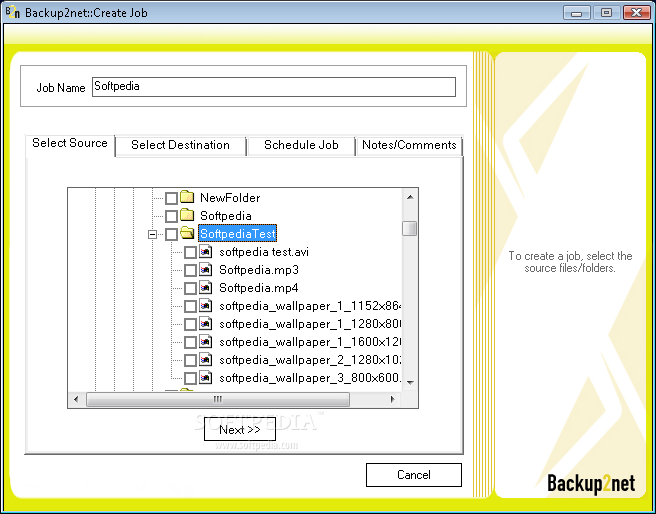Check the Softpedia folder checkbox

pyautogui.click(x=171, y=216)
